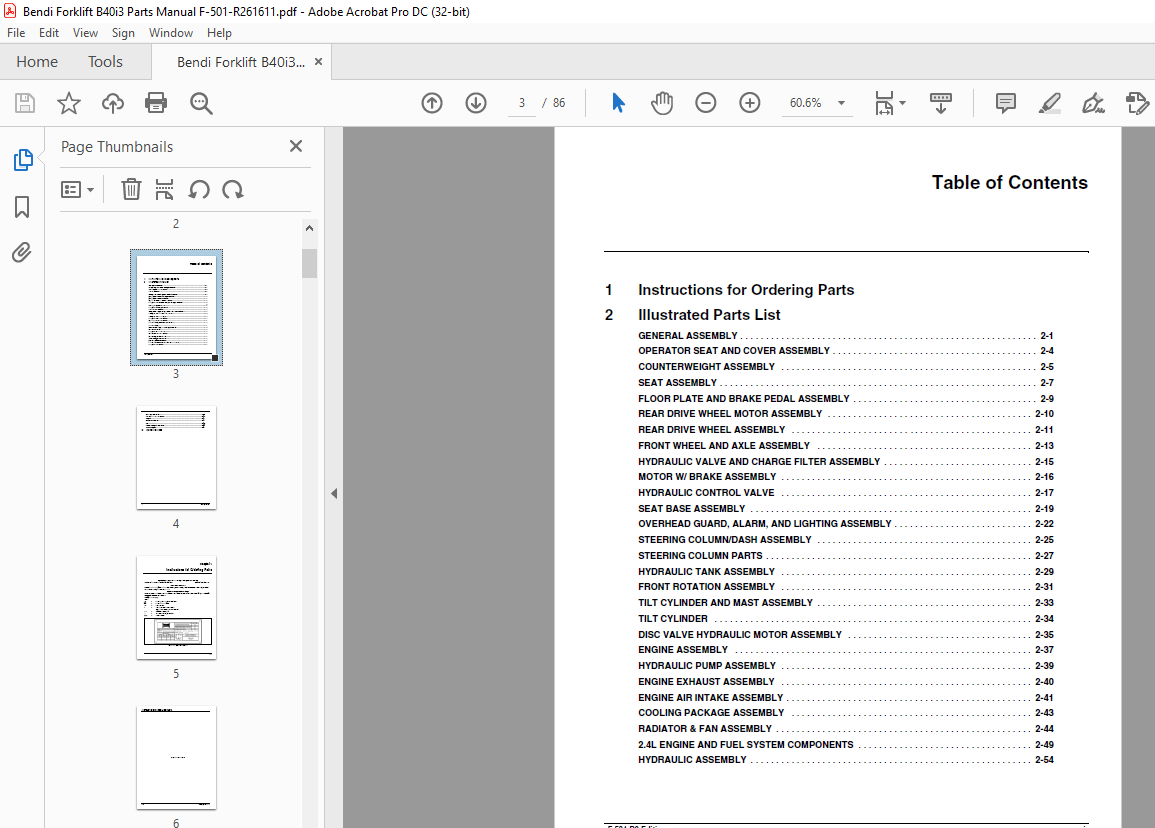Viewport: 1155px width, 828px height.
Task: Go to the next page
Action: pos(476,103)
